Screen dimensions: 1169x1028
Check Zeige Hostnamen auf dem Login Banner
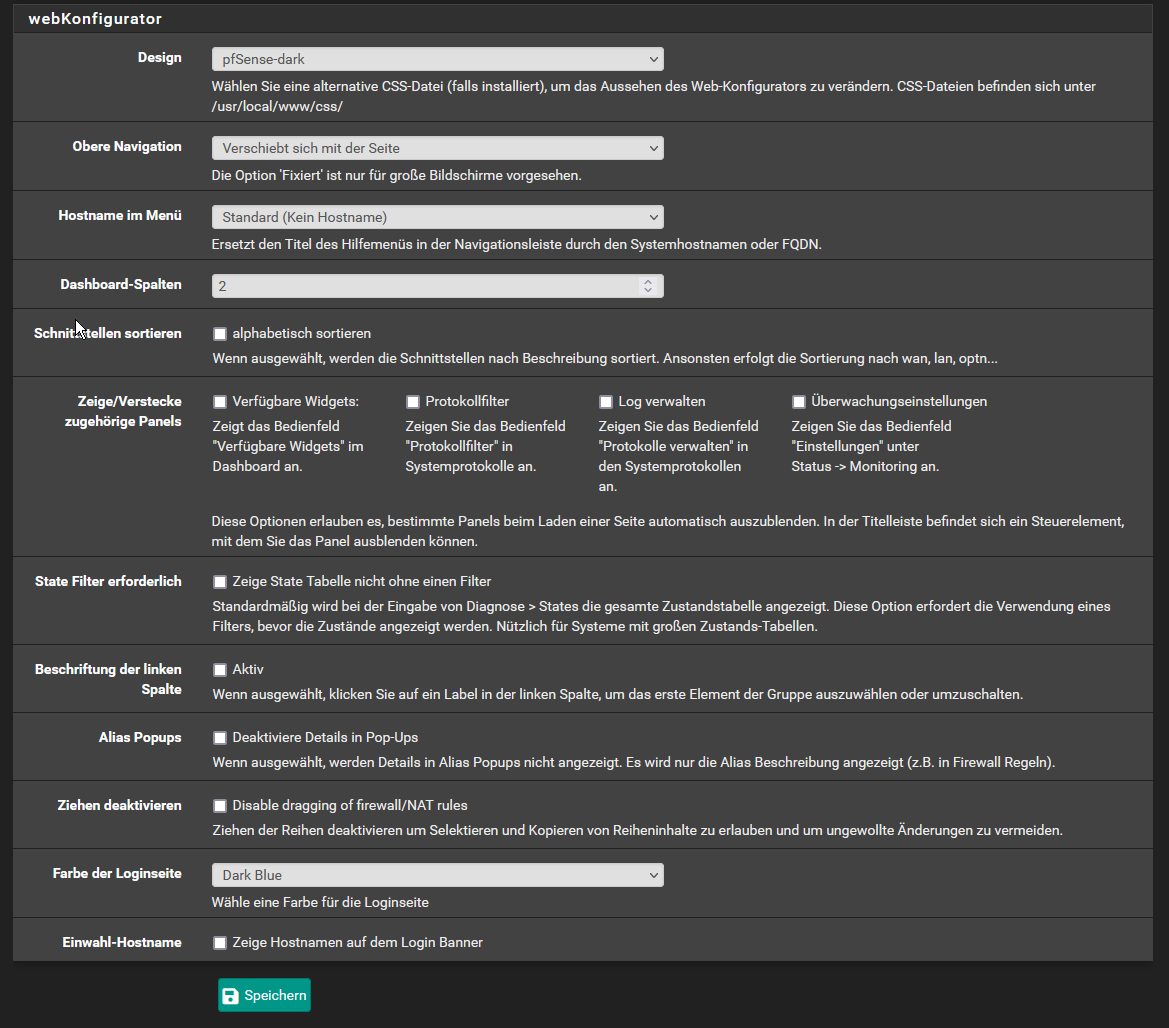click(220, 943)
